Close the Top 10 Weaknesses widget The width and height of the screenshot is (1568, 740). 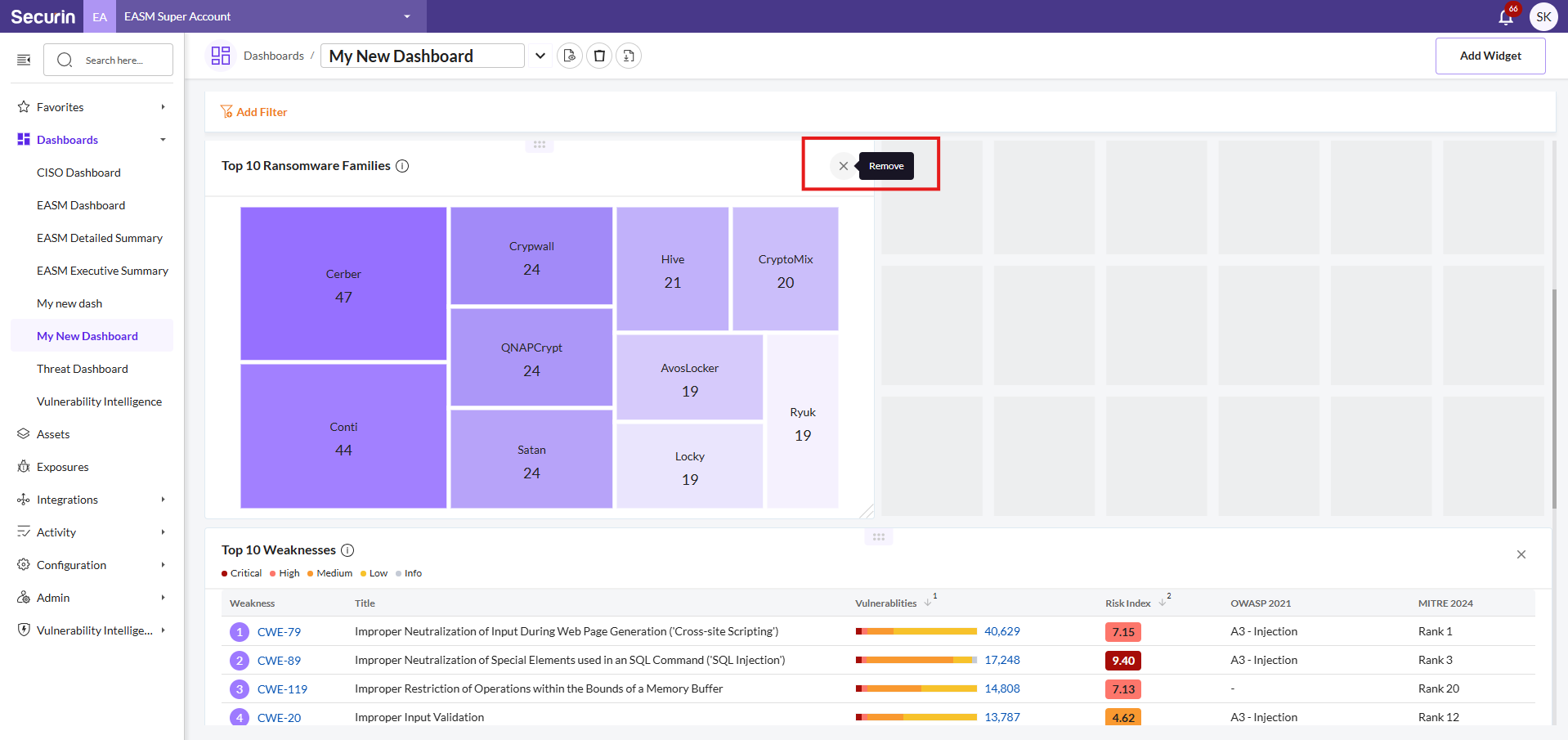1521,554
